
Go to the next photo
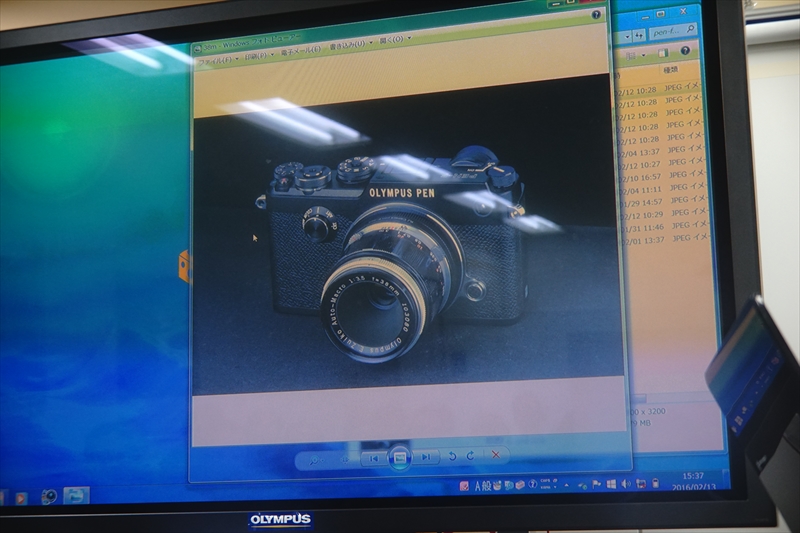coord(426,457)
